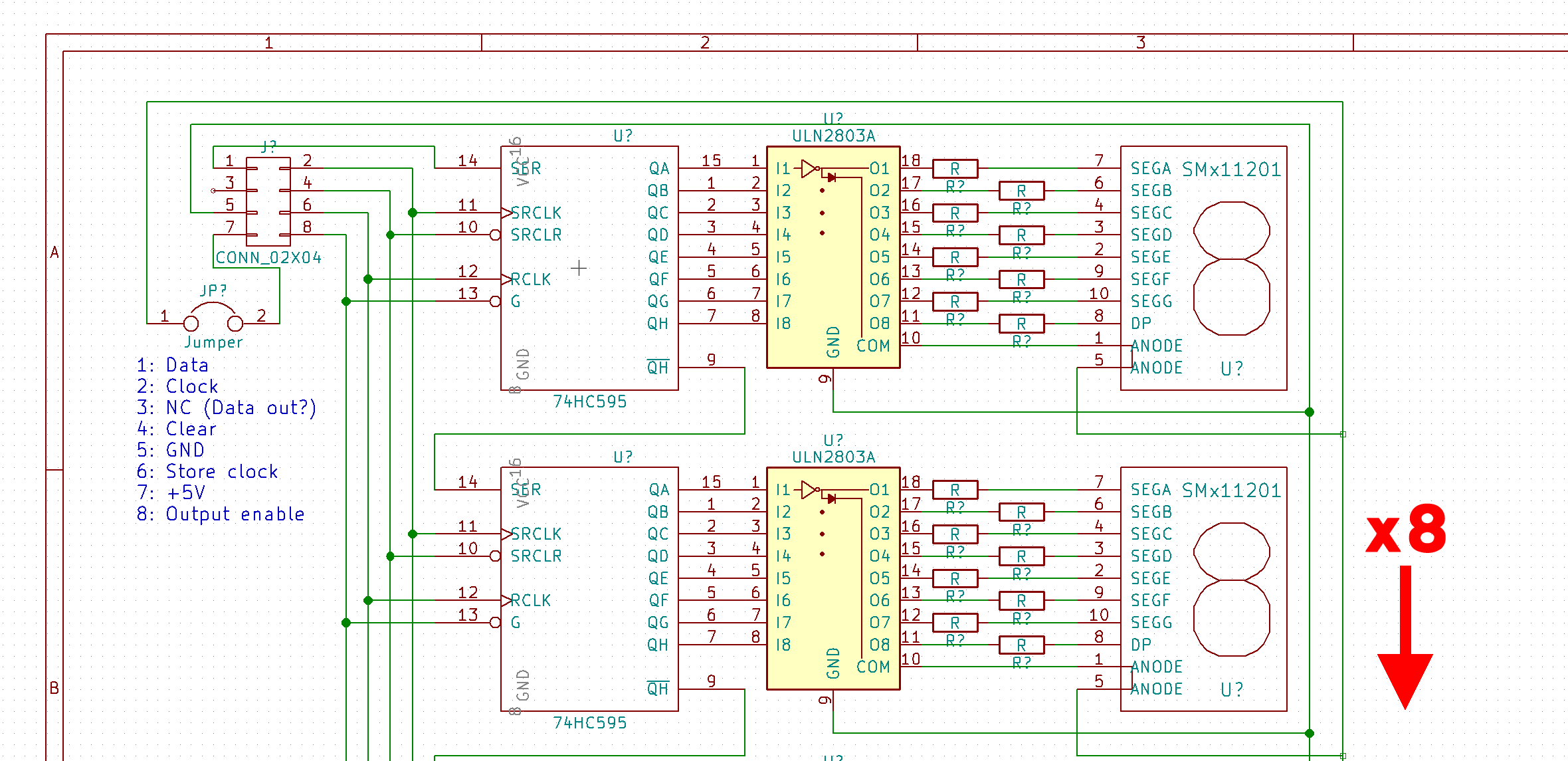Click the '8: Output enable' note line
This screenshot has width=1568, height=761.
tap(221, 514)
